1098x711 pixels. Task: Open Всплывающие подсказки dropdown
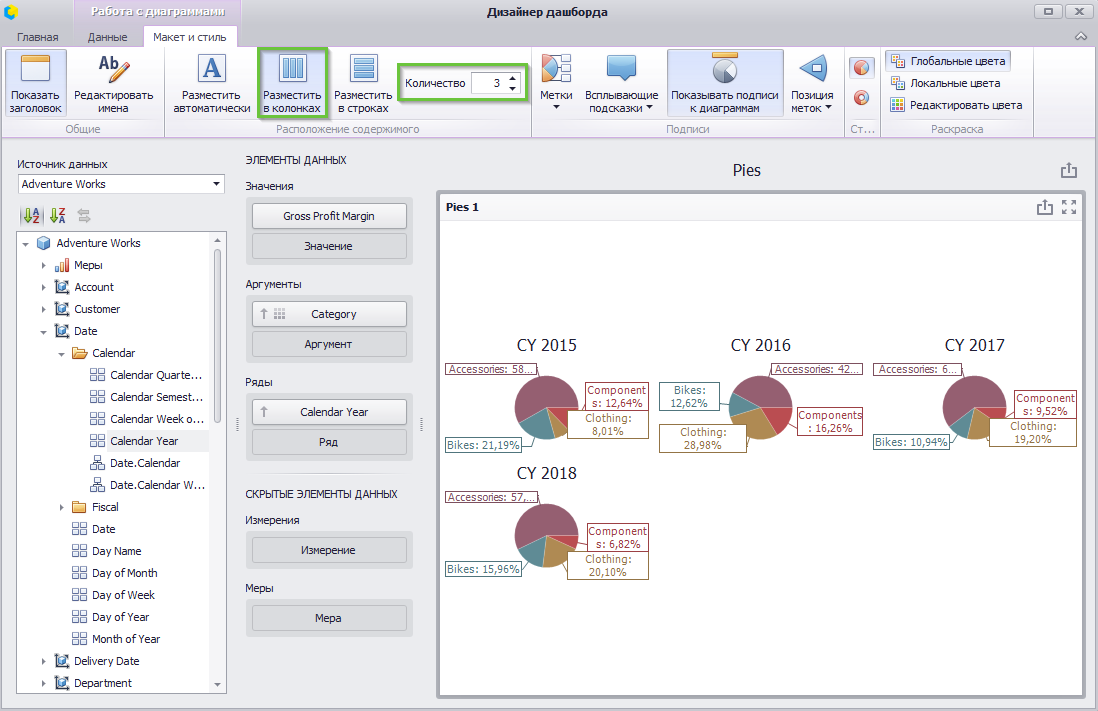click(x=621, y=83)
